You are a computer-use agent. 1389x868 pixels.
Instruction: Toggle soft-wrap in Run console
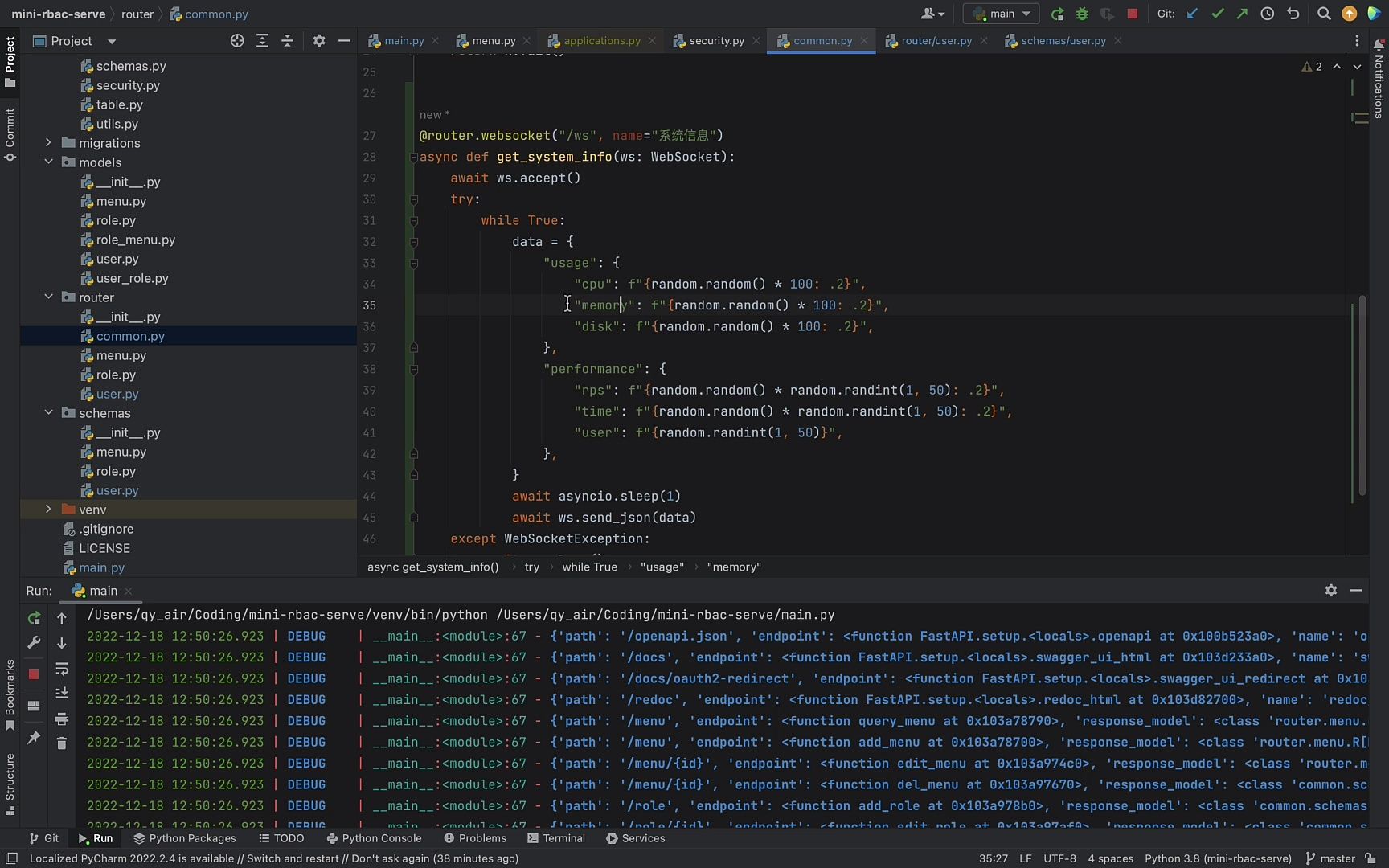(62, 669)
